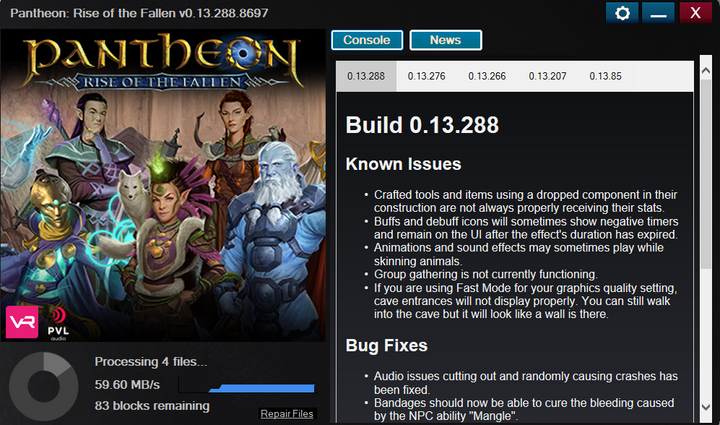Open patch notes for 0.13.266
This screenshot has height=425, width=720.
(x=487, y=76)
